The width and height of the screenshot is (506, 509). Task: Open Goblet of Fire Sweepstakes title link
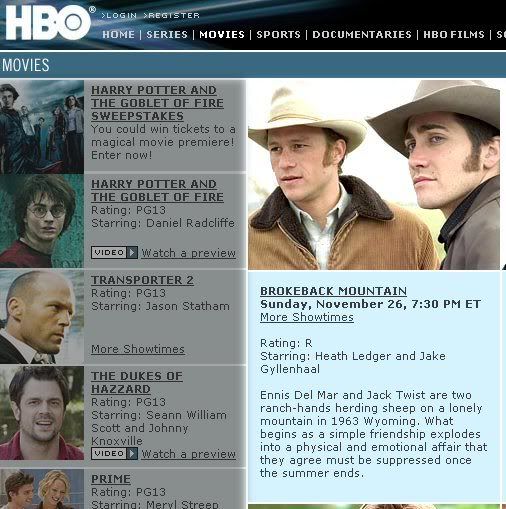157,103
